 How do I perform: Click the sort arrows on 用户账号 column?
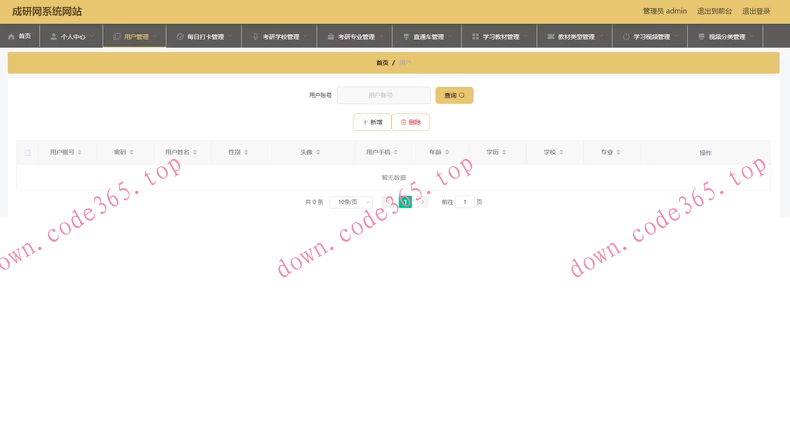click(x=80, y=152)
